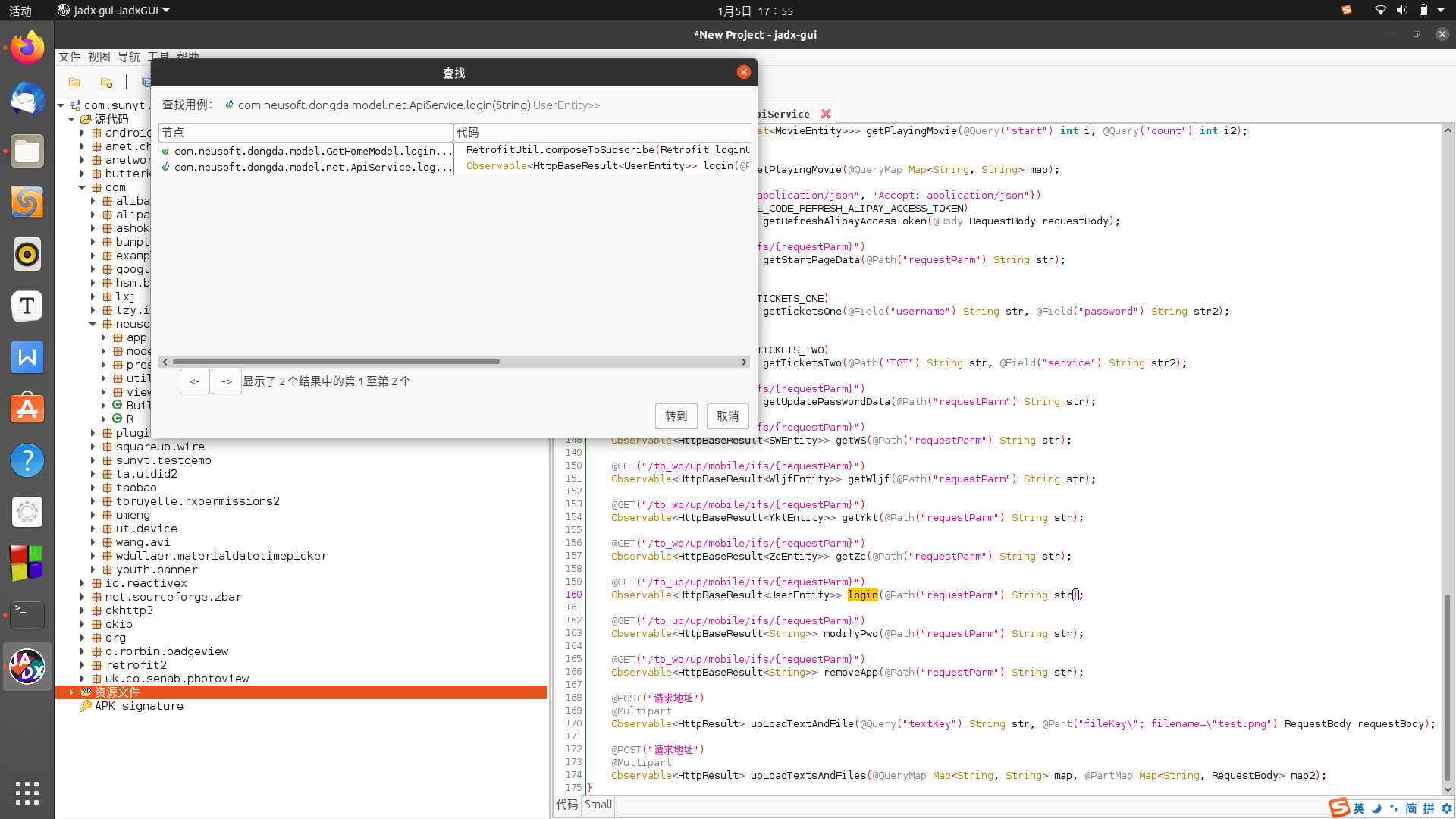Close the 查找 usage dialog

coord(743,72)
